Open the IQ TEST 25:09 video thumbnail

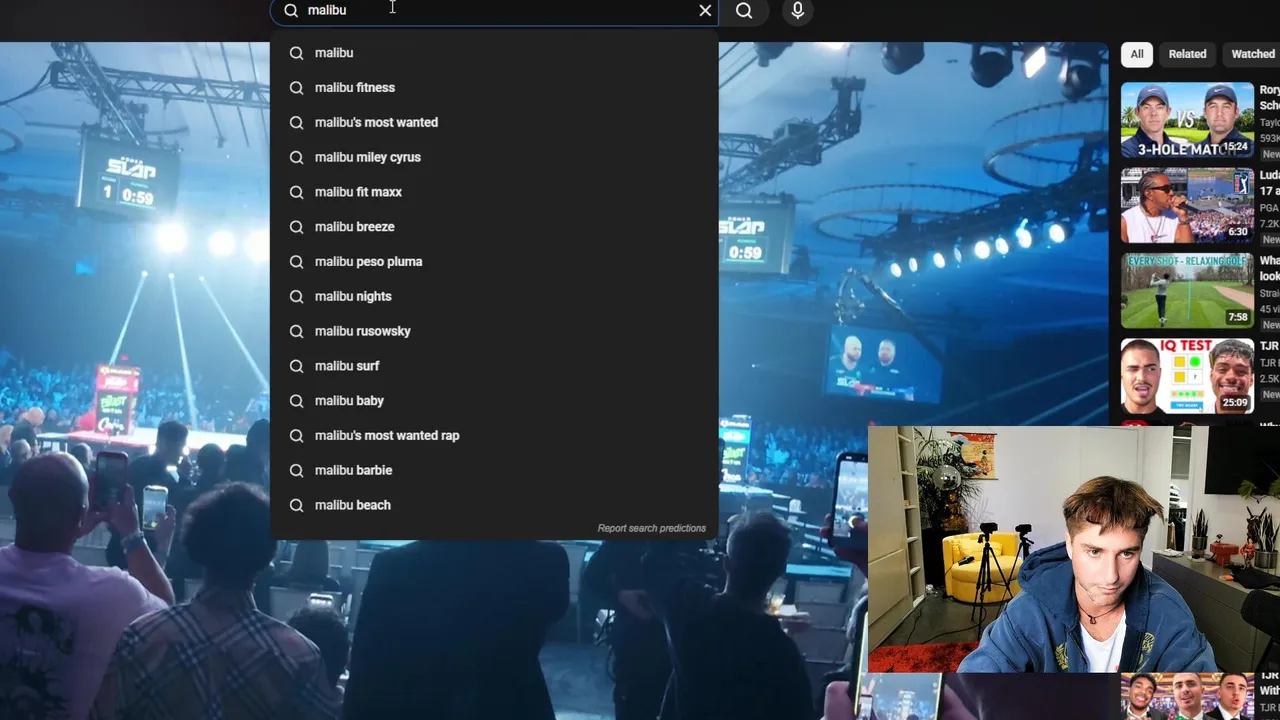coord(1187,376)
